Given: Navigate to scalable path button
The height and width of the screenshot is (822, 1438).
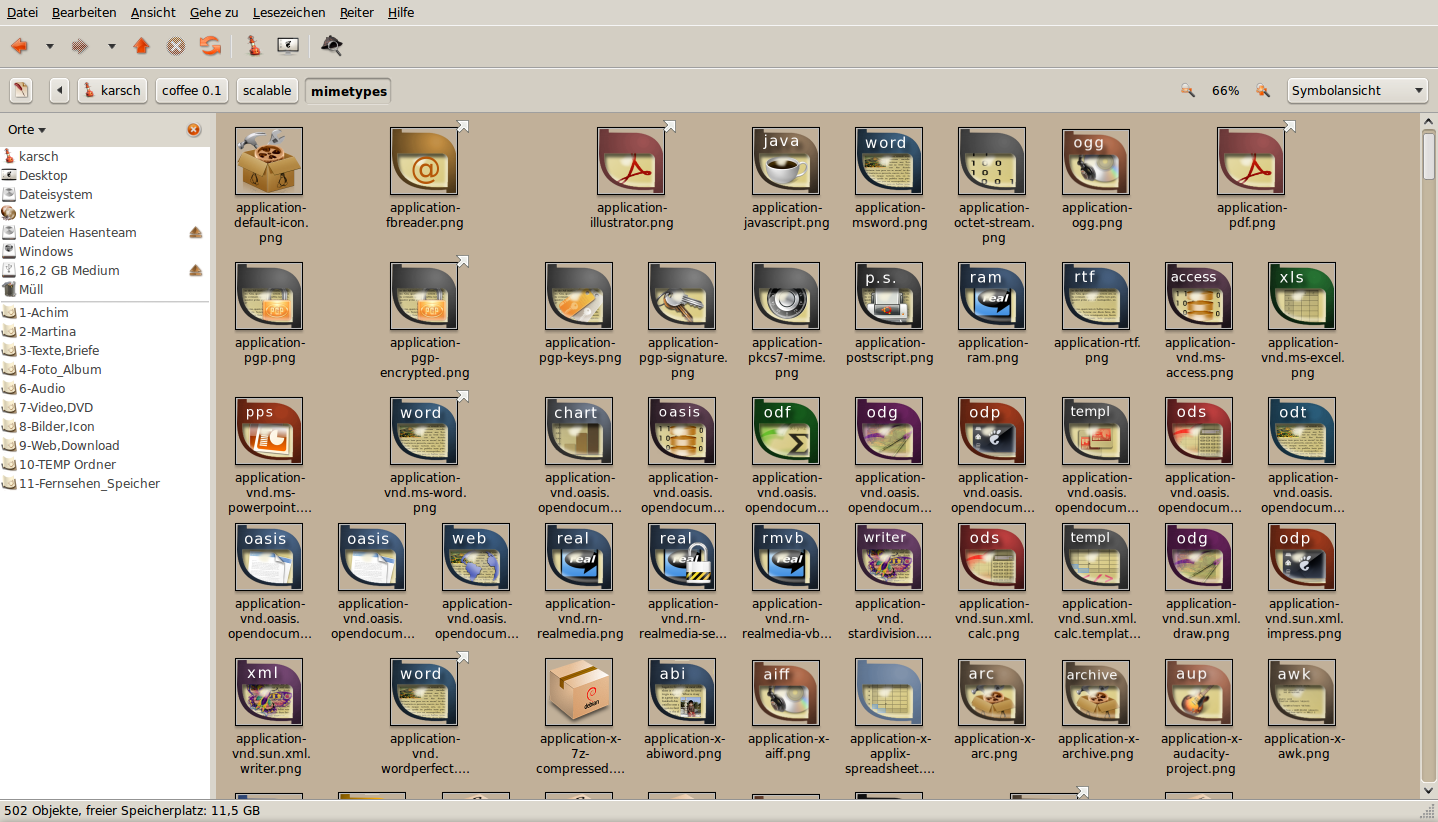Looking at the screenshot, I should [x=267, y=90].
